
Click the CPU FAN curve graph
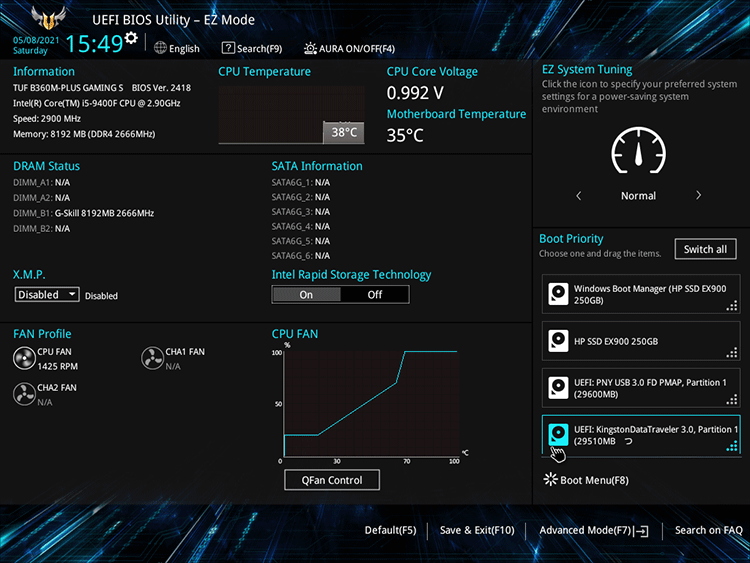[371, 403]
